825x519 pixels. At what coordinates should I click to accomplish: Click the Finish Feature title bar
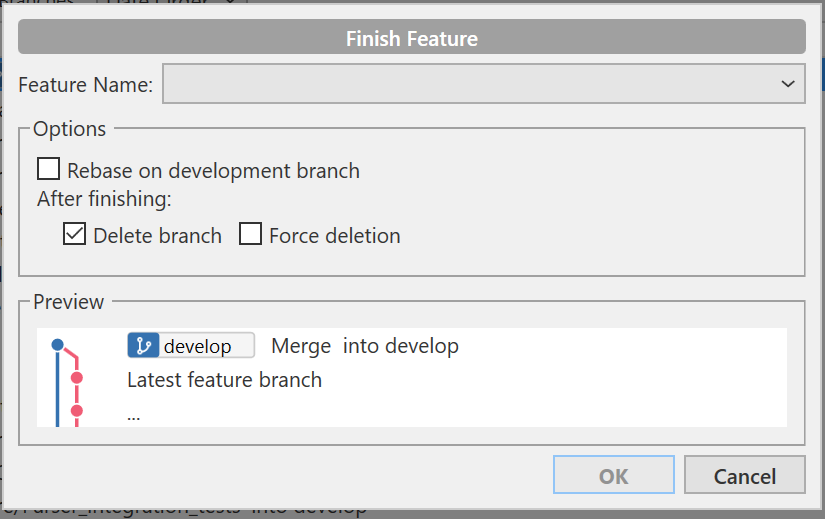pos(412,37)
